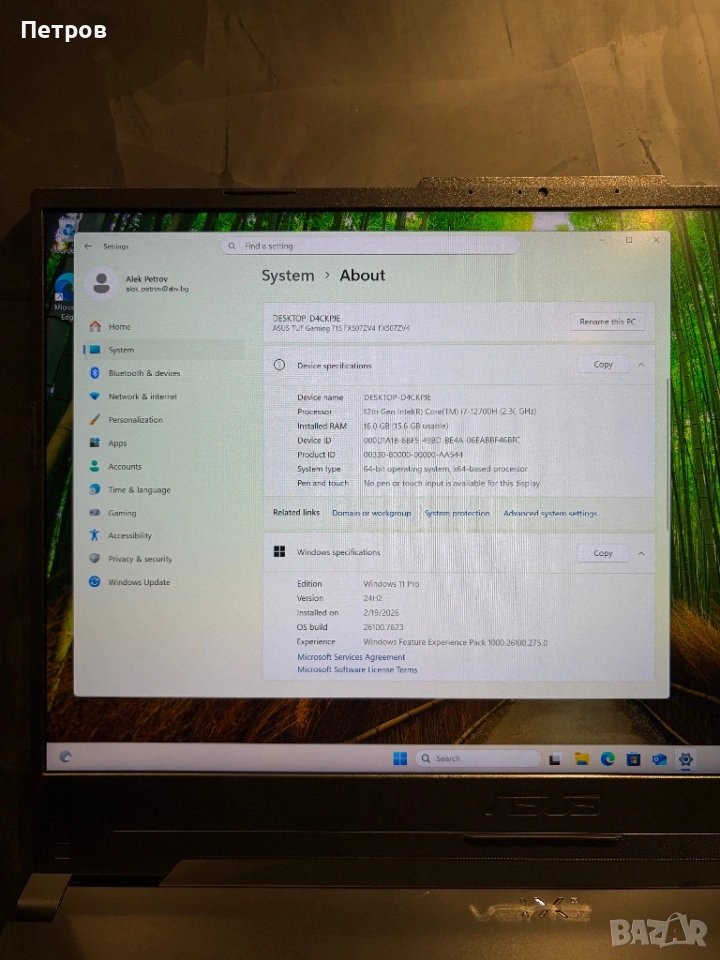The width and height of the screenshot is (720, 960).
Task: Open Windows Update page
Action: pos(139,582)
